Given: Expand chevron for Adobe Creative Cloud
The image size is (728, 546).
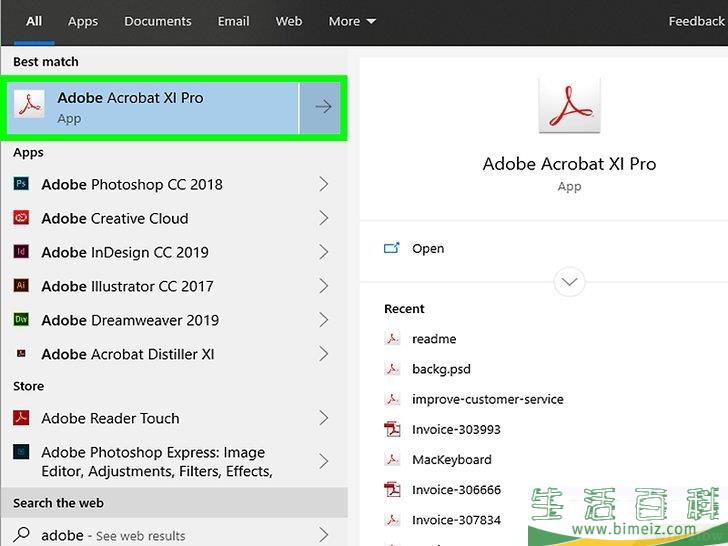Looking at the screenshot, I should 324,218.
